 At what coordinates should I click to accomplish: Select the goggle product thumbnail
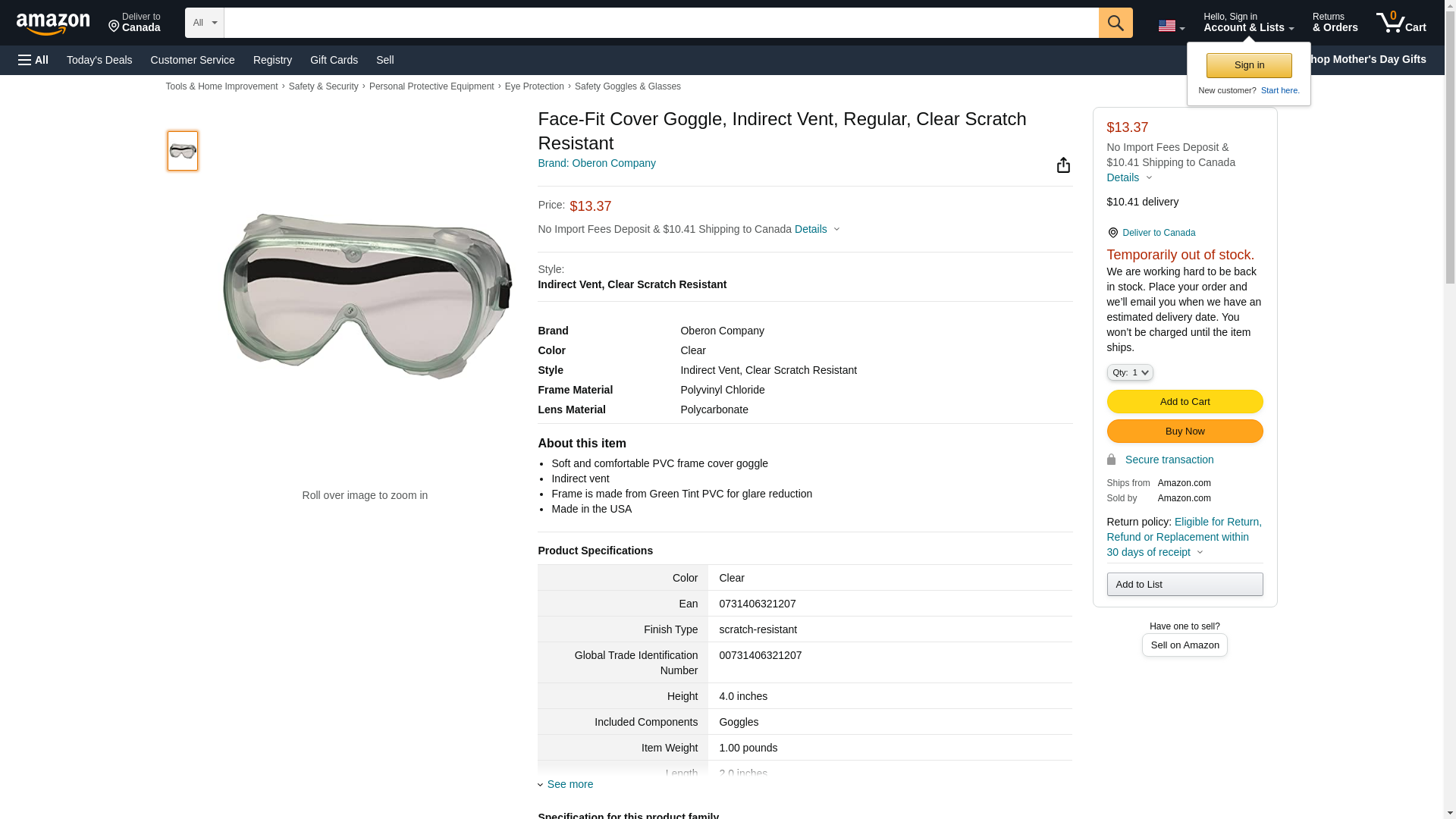coord(183,151)
